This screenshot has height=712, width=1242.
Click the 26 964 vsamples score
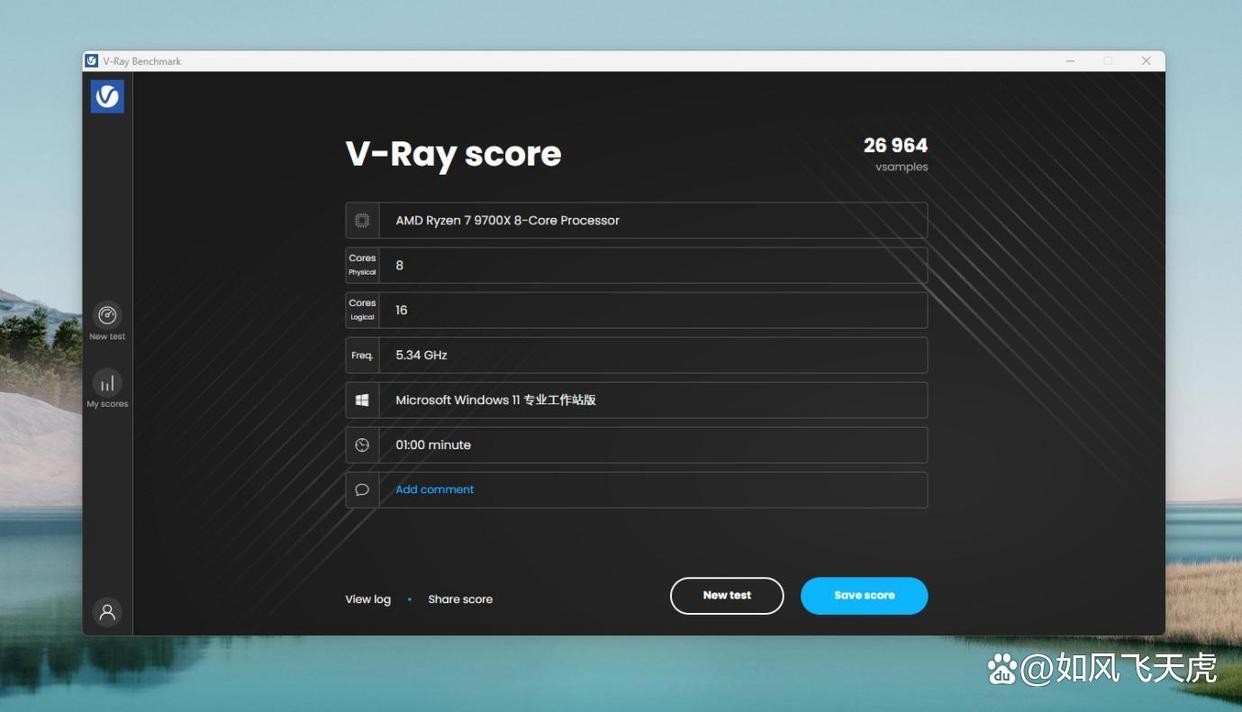tap(895, 147)
